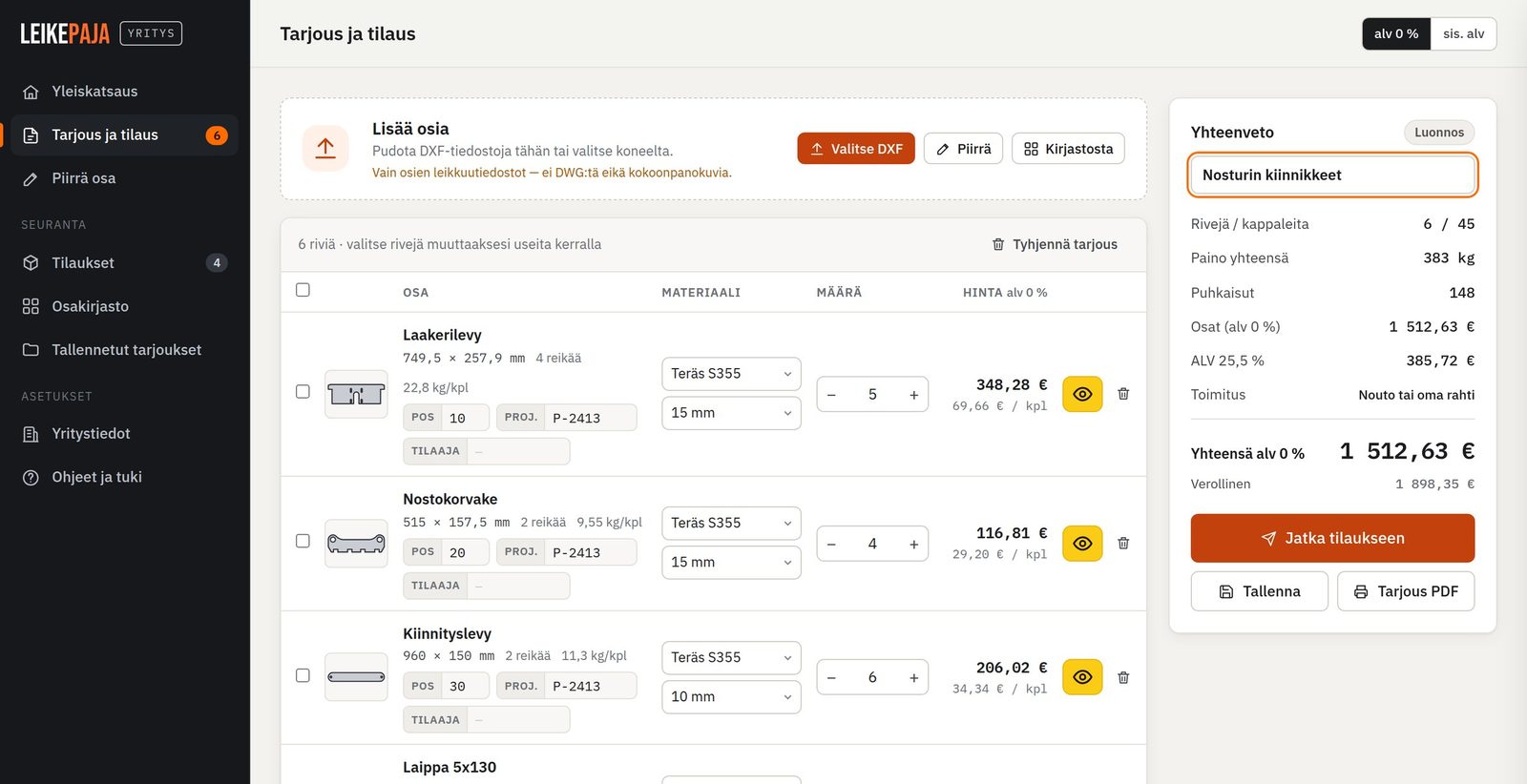Viewport: 1527px width, 784px height.
Task: Toggle Kiinnityslevy preview eye button
Action: tap(1082, 677)
